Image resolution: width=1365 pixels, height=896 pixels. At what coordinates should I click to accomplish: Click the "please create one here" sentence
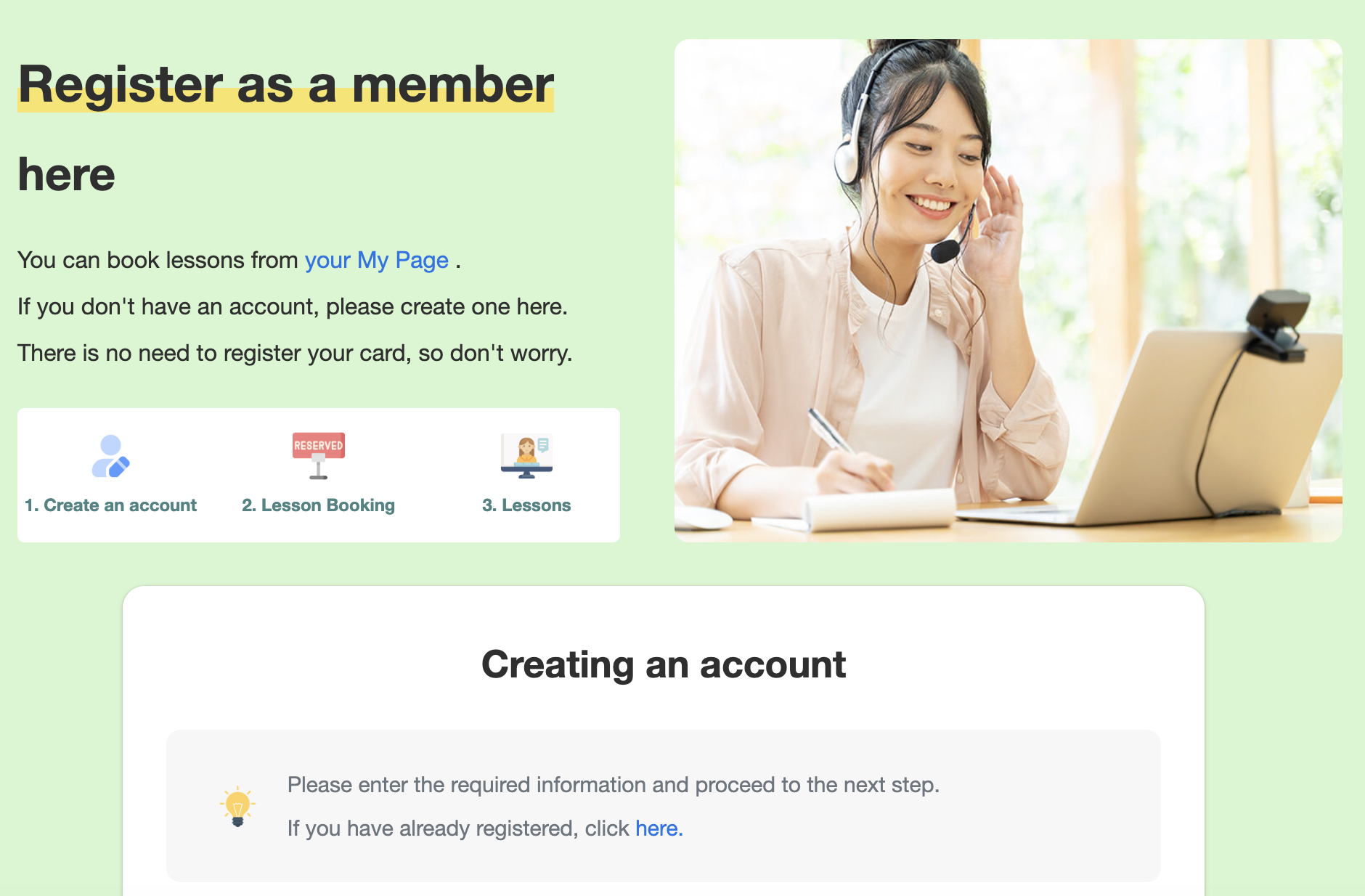click(x=293, y=306)
